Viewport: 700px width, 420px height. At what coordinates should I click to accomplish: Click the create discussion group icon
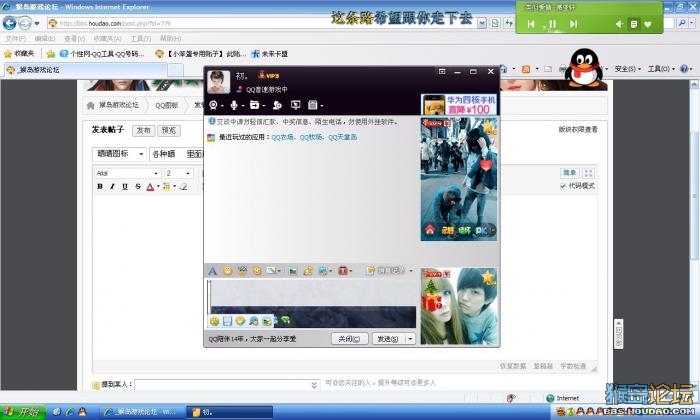[x=277, y=105]
